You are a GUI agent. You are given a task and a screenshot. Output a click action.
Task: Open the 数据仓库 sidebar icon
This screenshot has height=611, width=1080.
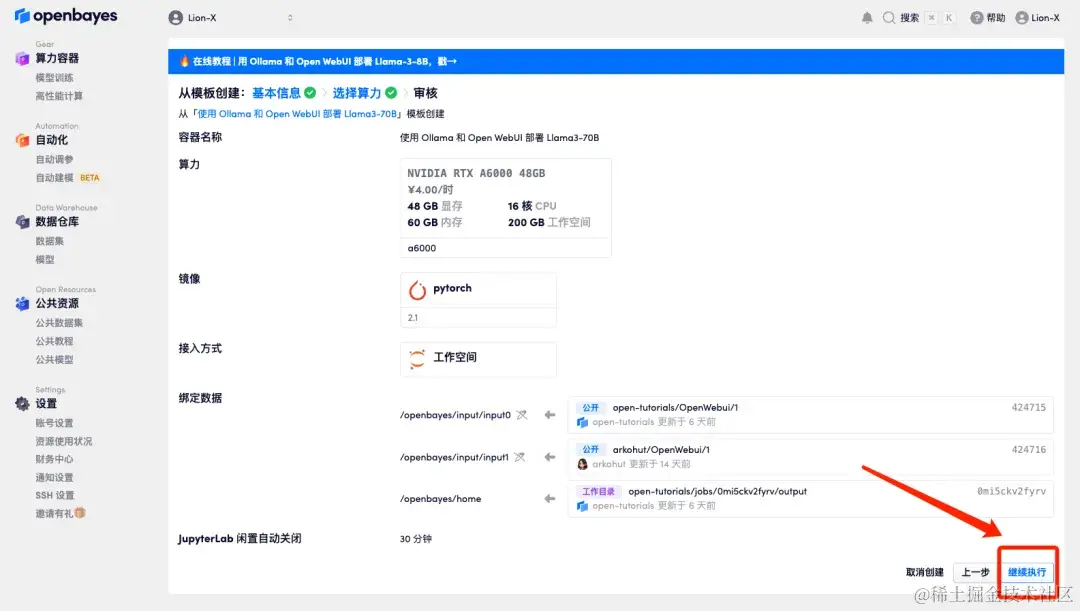(21, 221)
